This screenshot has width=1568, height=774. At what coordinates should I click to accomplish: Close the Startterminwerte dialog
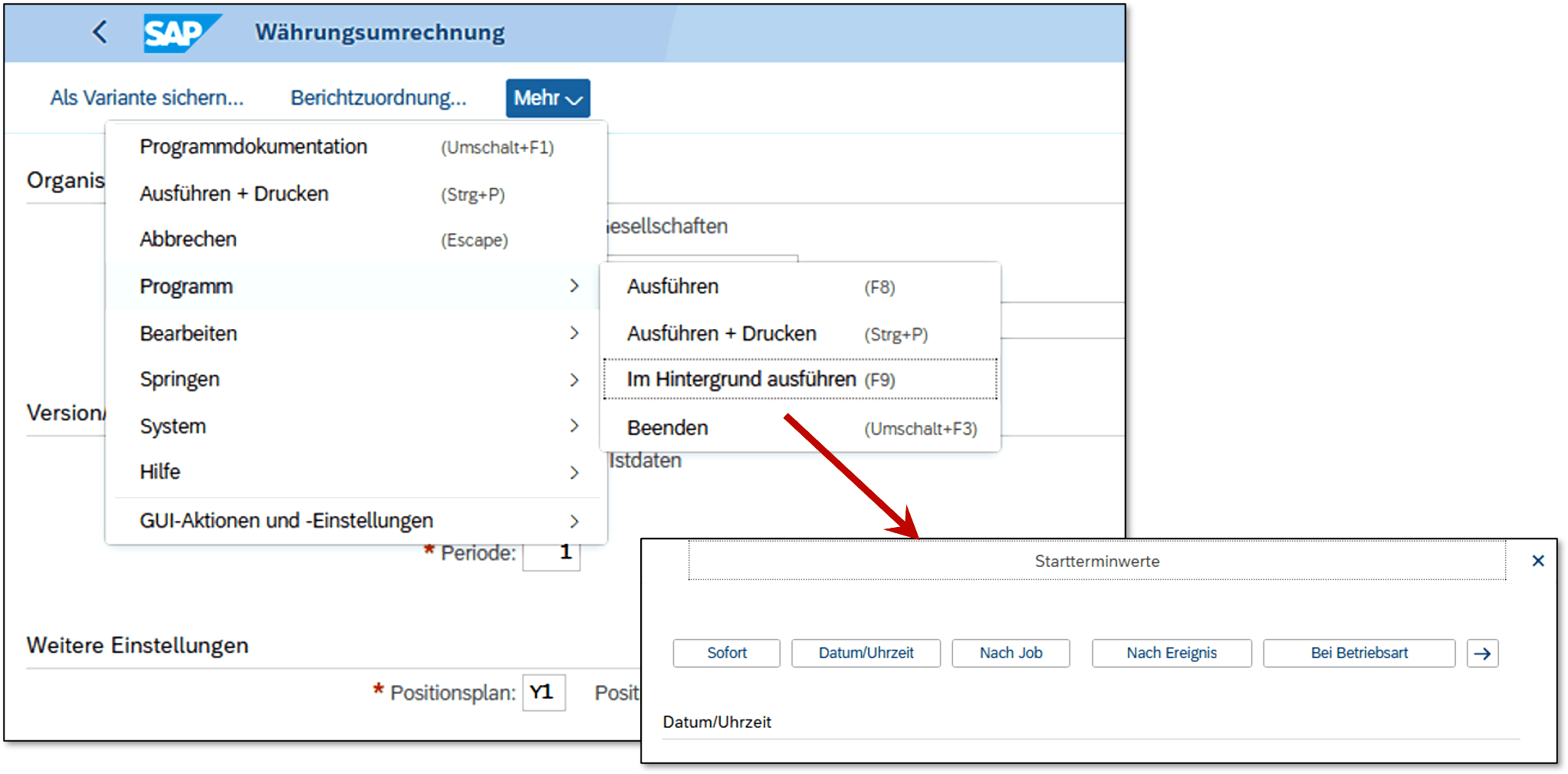[x=1537, y=561]
